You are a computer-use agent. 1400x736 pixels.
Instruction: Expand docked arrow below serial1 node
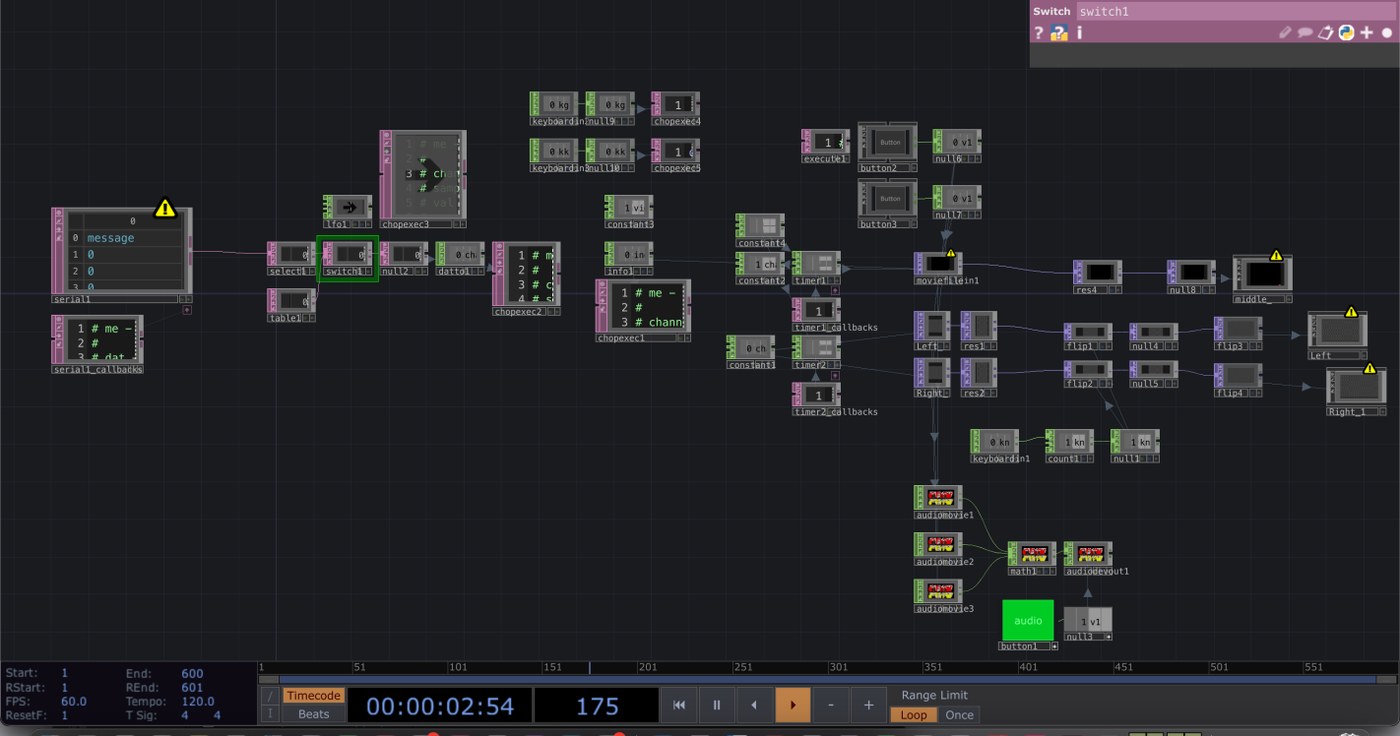tap(187, 310)
